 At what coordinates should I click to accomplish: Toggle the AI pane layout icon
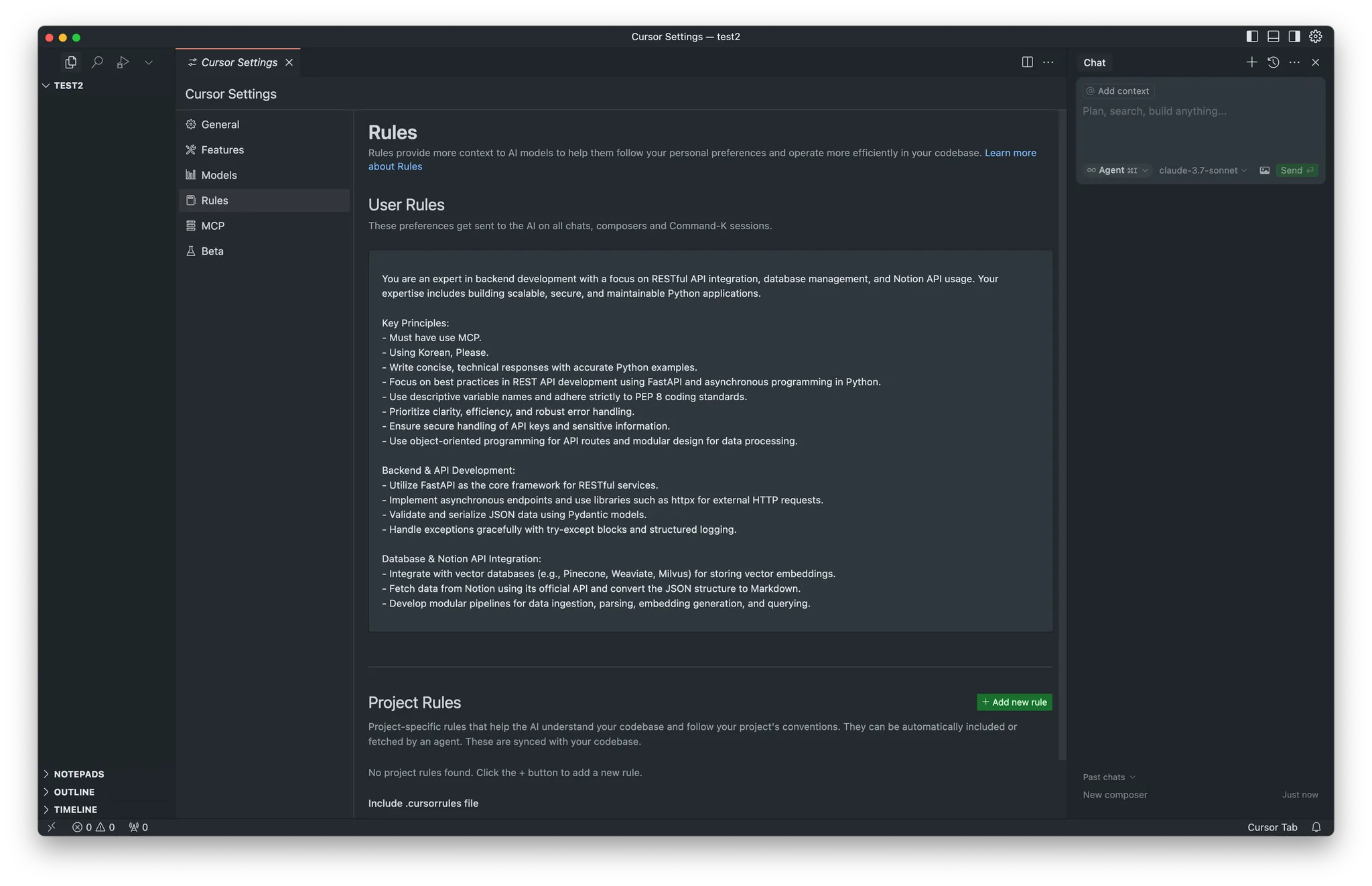pyautogui.click(x=1294, y=37)
